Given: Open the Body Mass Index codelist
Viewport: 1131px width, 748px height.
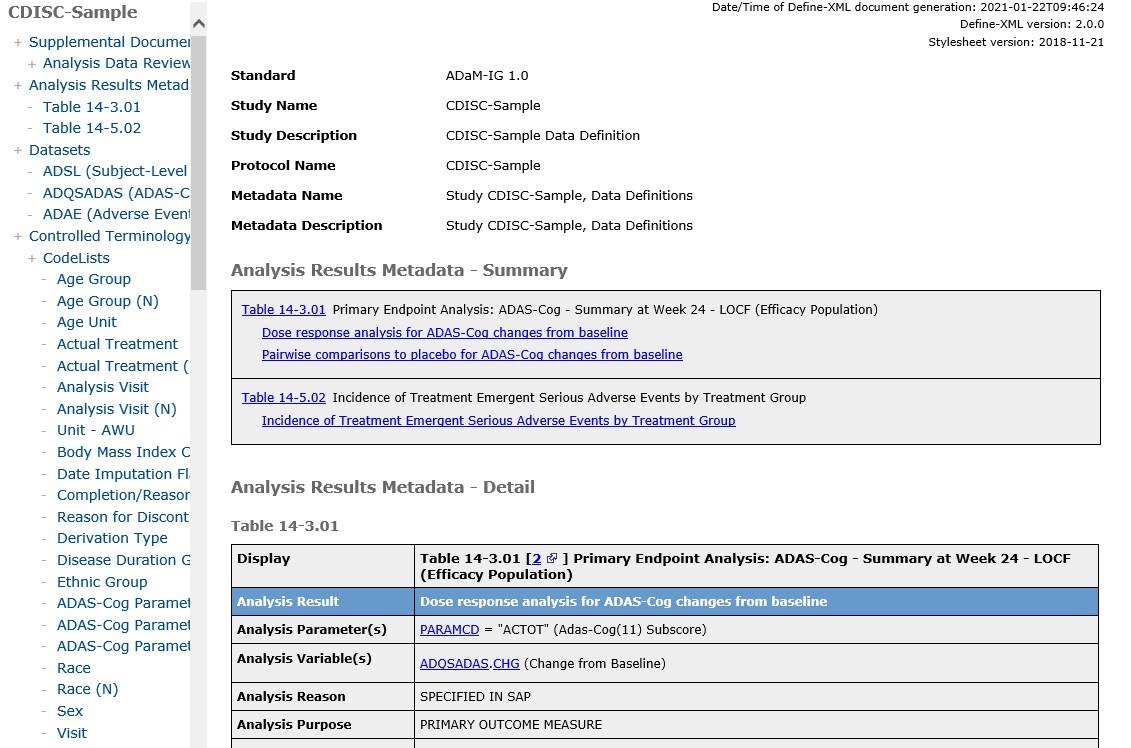Looking at the screenshot, I should (x=123, y=452).
